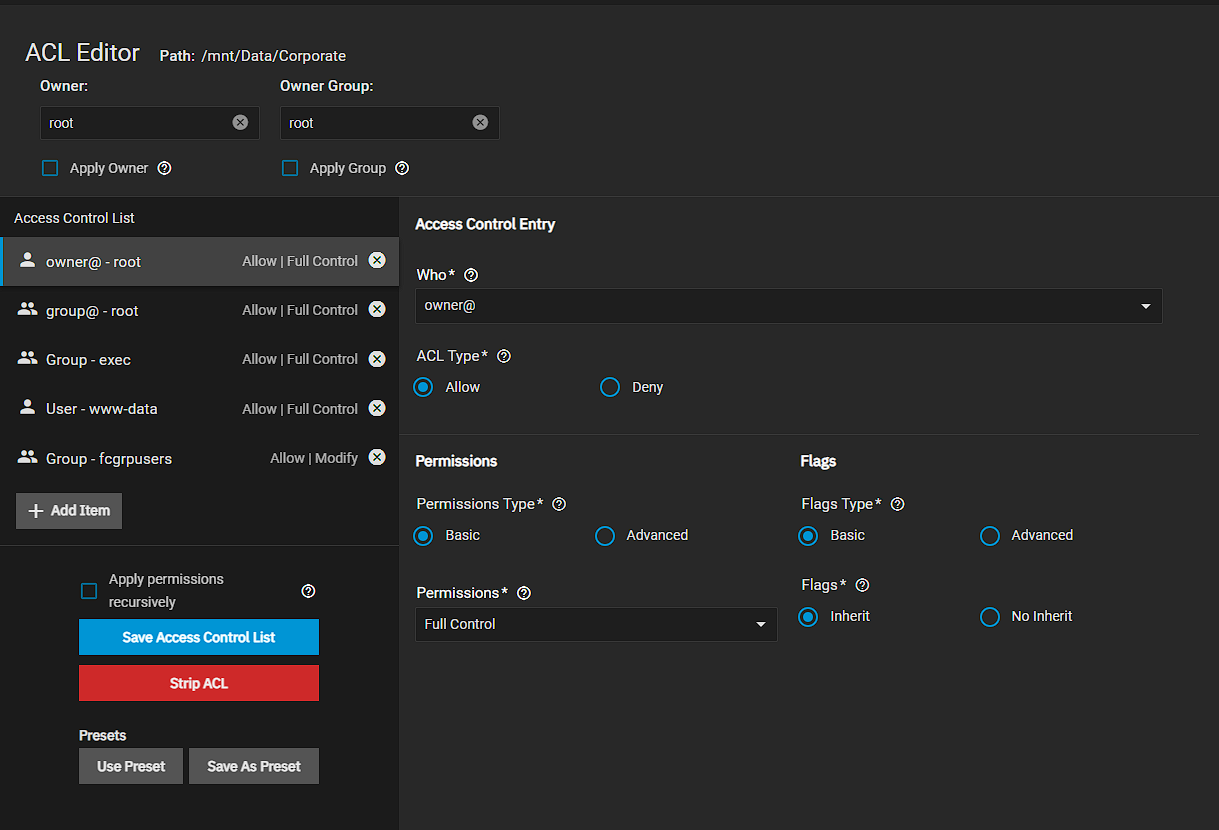
Task: Click the Access Control List heading
Action: (74, 218)
